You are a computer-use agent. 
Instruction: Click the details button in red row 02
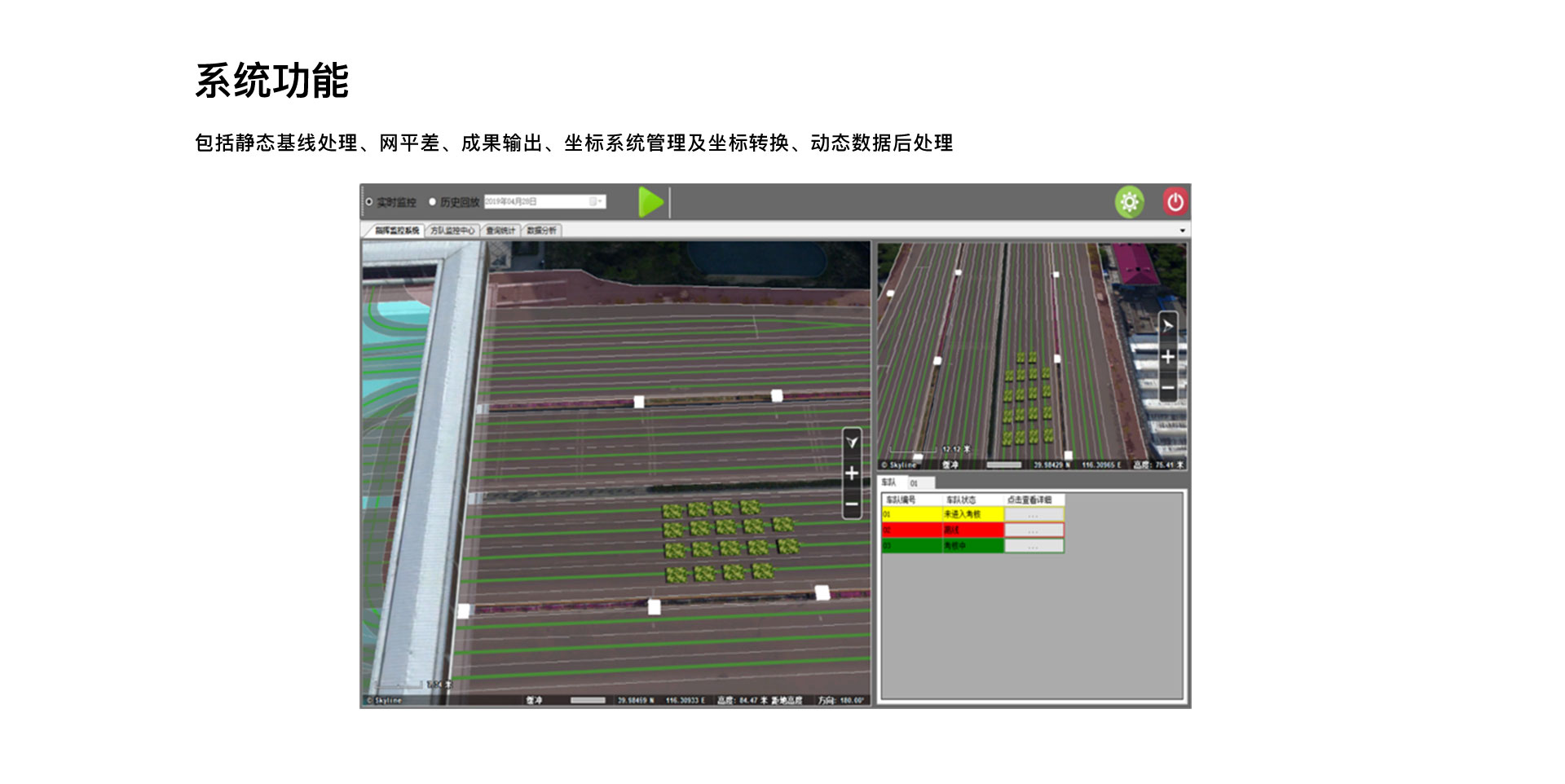1034,531
